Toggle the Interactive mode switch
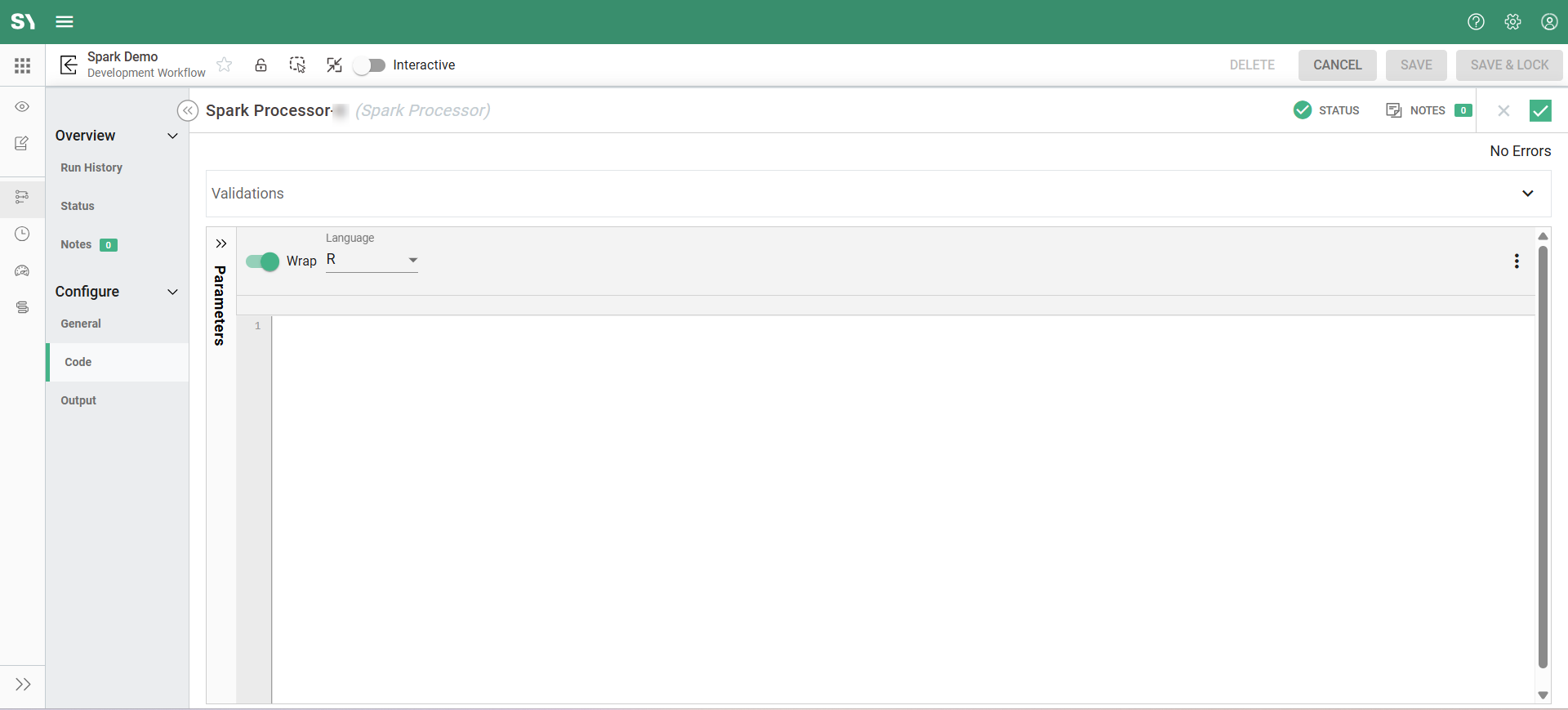The image size is (1568, 710). 370,65
